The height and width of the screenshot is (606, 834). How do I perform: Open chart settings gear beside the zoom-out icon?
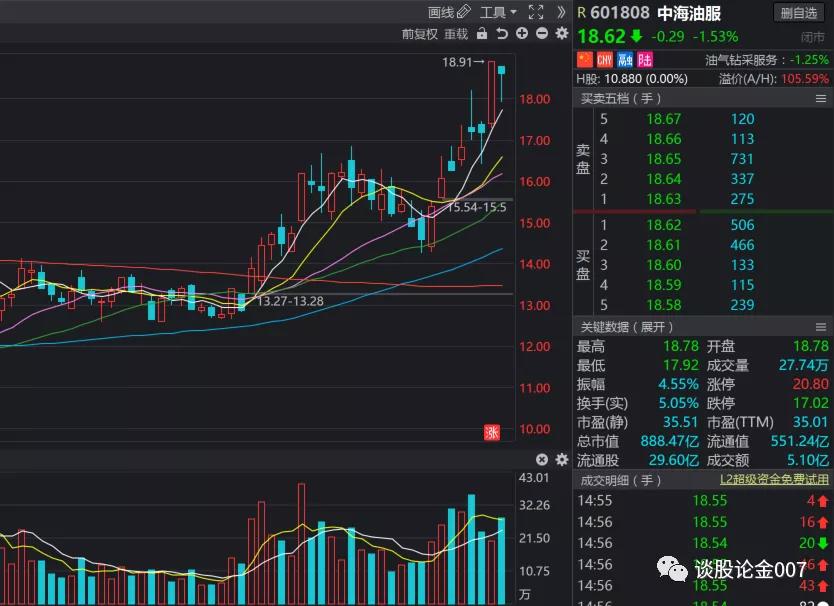pyautogui.click(x=562, y=34)
